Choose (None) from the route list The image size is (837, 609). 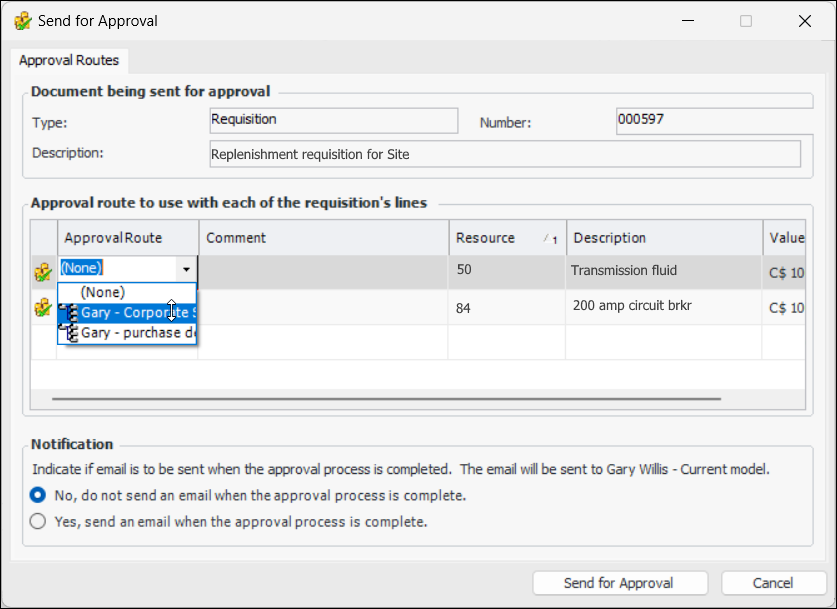click(x=103, y=292)
